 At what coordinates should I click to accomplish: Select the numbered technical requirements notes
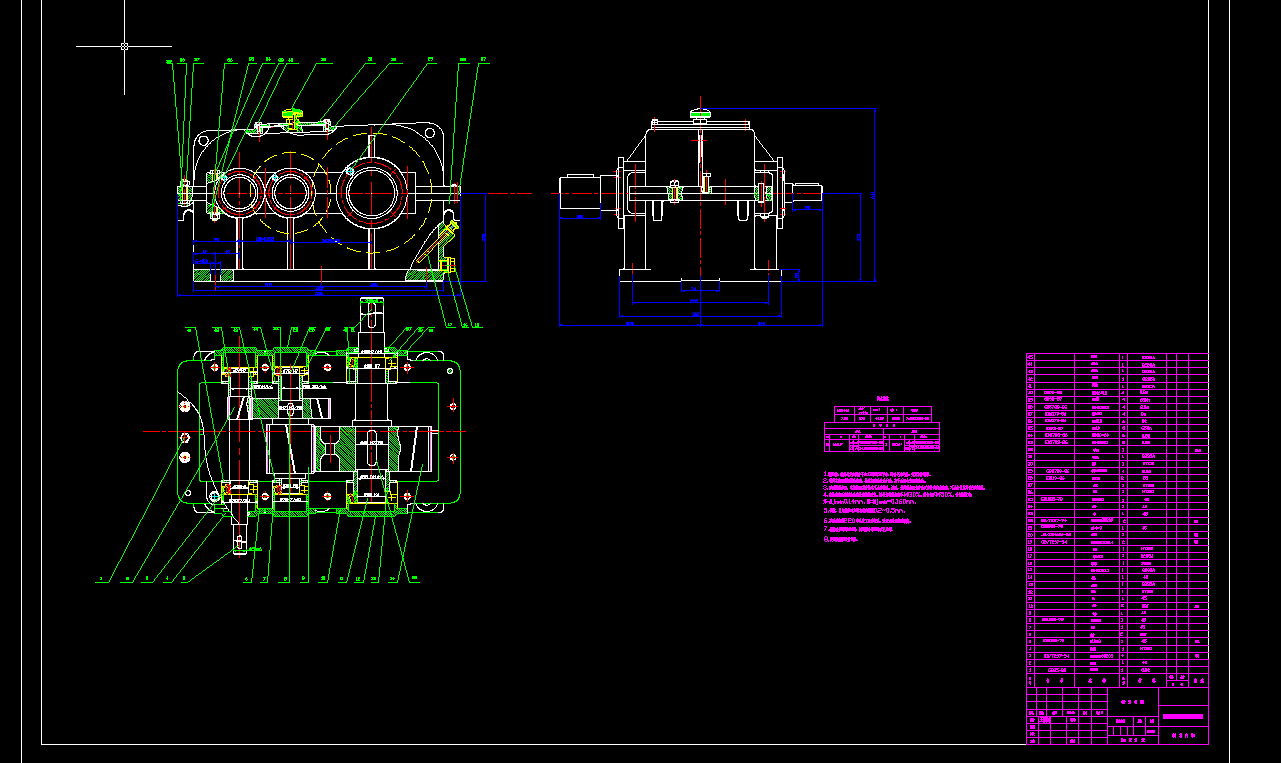coord(903,506)
